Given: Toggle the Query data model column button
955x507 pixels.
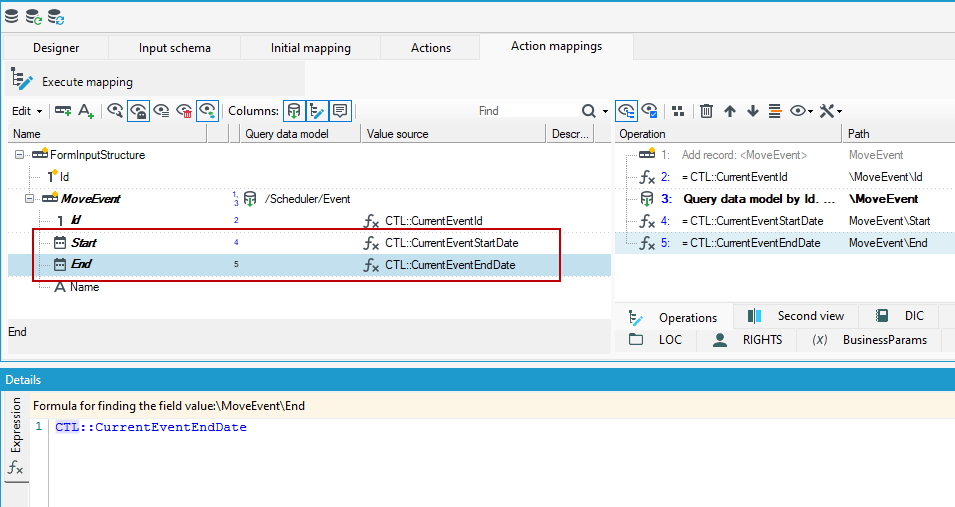Looking at the screenshot, I should [294, 111].
